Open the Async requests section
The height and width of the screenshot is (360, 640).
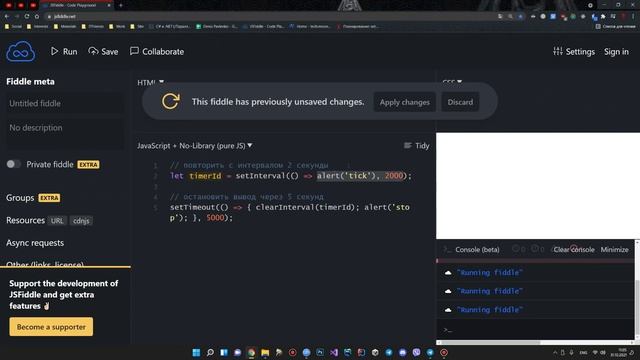pos(35,243)
